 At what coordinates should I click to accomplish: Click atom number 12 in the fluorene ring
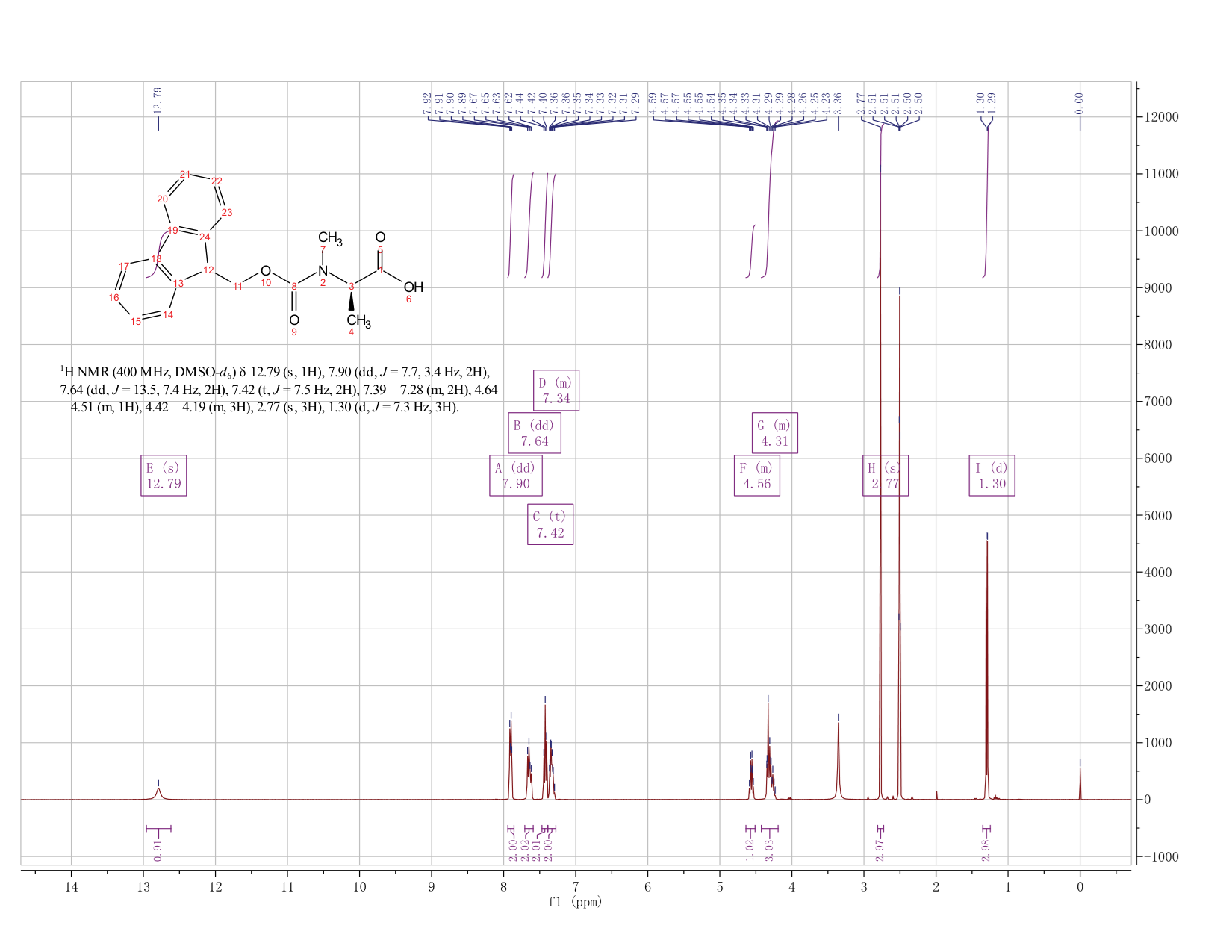(x=208, y=270)
